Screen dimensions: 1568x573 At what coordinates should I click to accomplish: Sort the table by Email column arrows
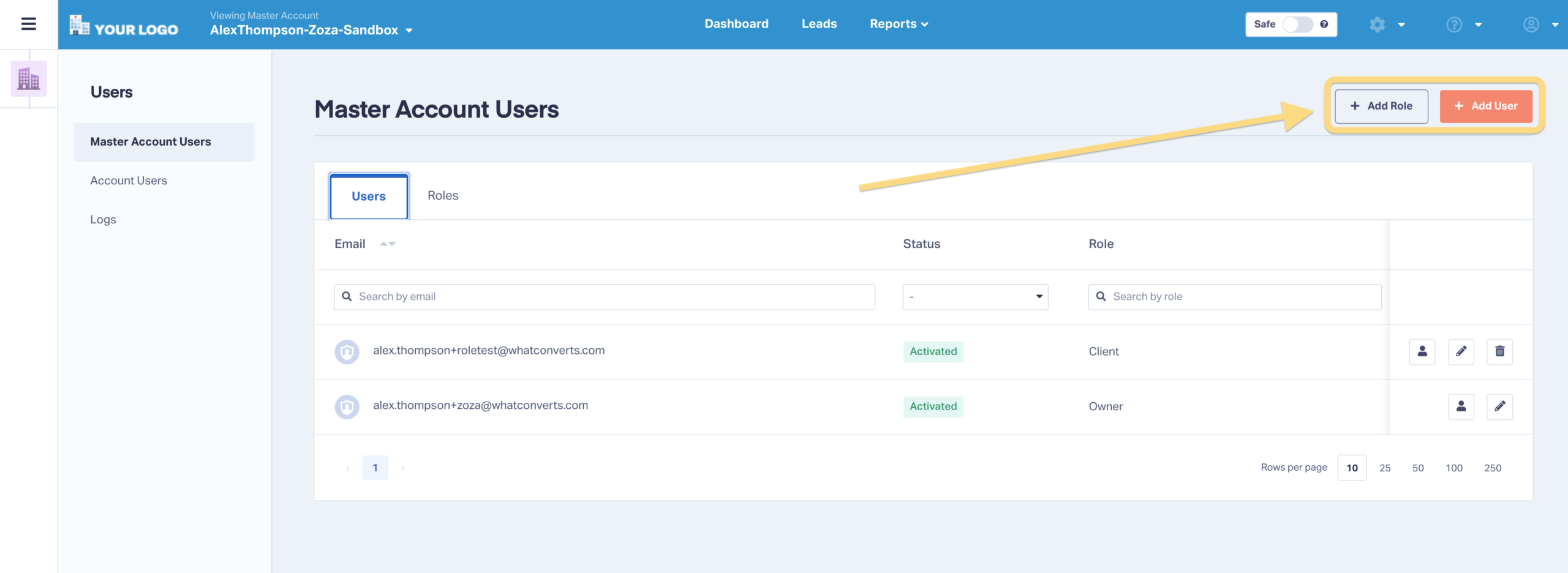pyautogui.click(x=387, y=244)
